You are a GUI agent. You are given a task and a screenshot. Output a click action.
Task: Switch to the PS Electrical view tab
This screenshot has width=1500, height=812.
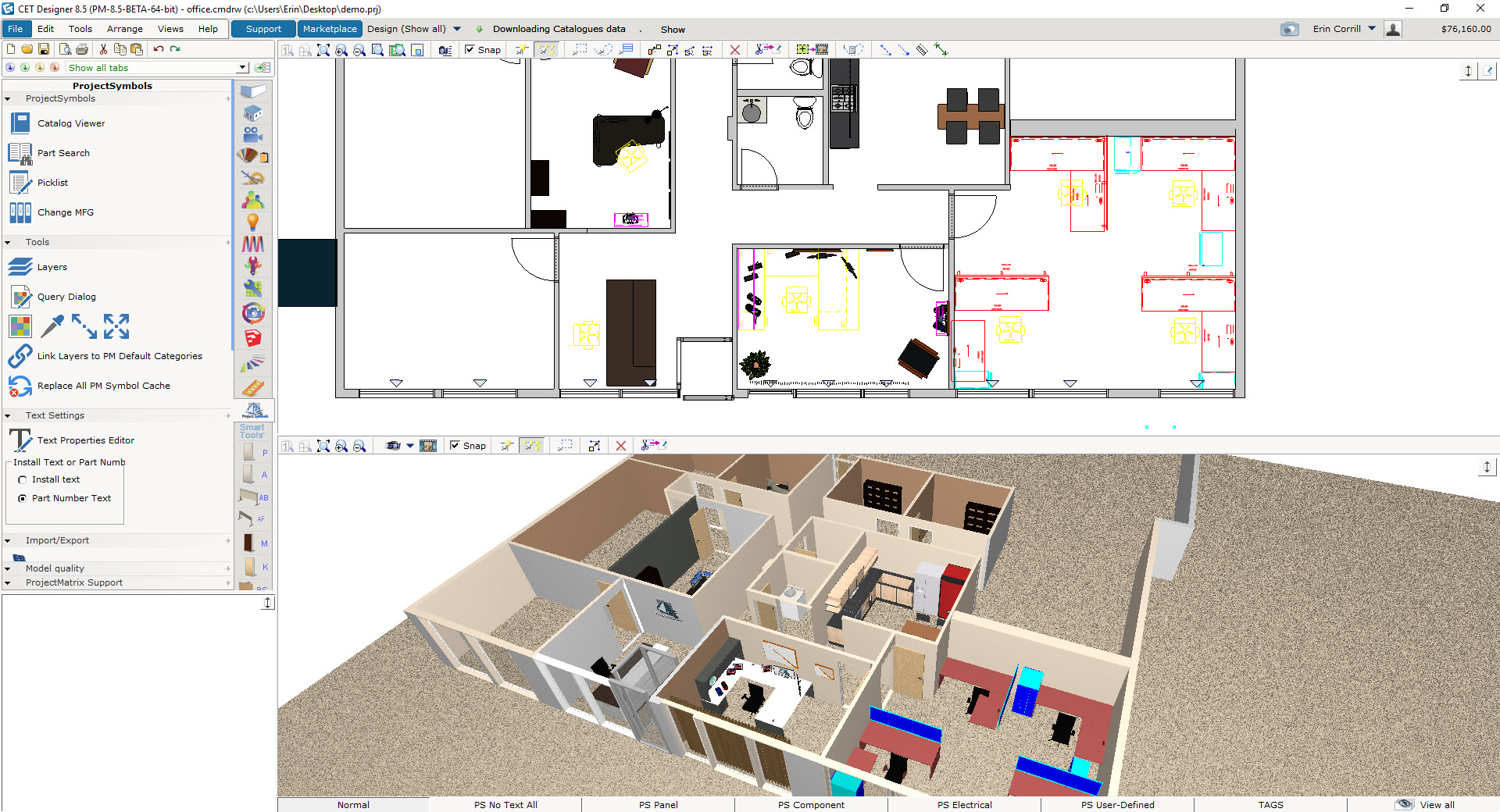click(x=965, y=804)
